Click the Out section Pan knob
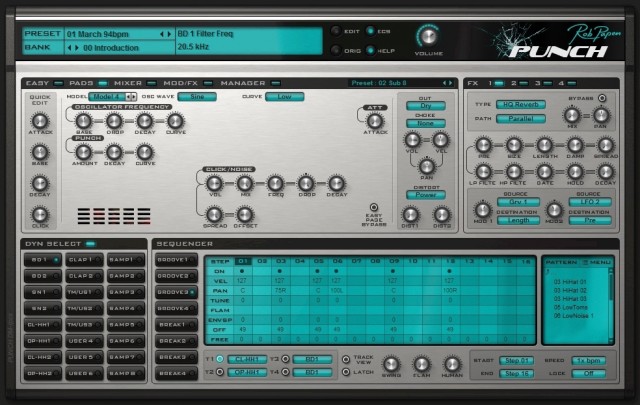 point(425,166)
